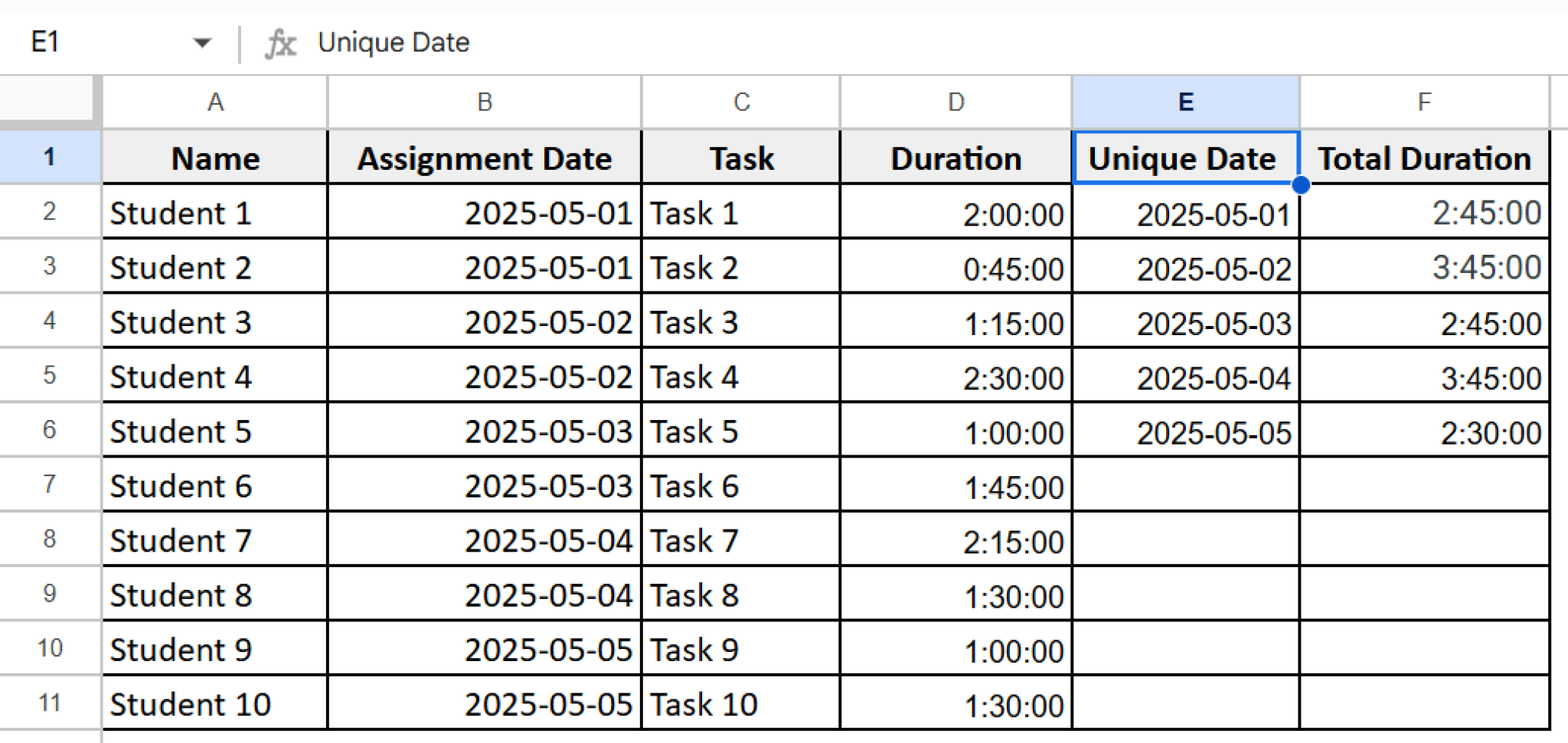Select the empty Unique Date cell in row 7
The image size is (1568, 743).
point(1185,485)
